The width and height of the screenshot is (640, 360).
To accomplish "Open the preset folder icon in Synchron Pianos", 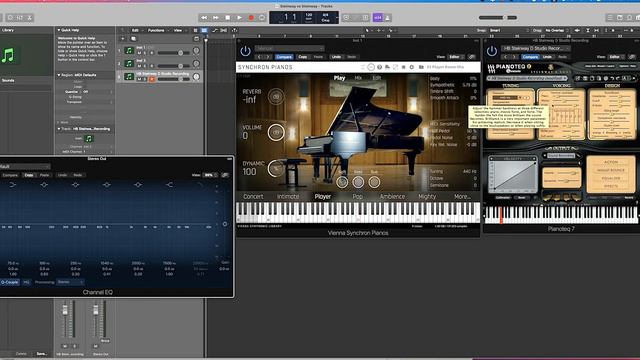I will coord(421,67).
